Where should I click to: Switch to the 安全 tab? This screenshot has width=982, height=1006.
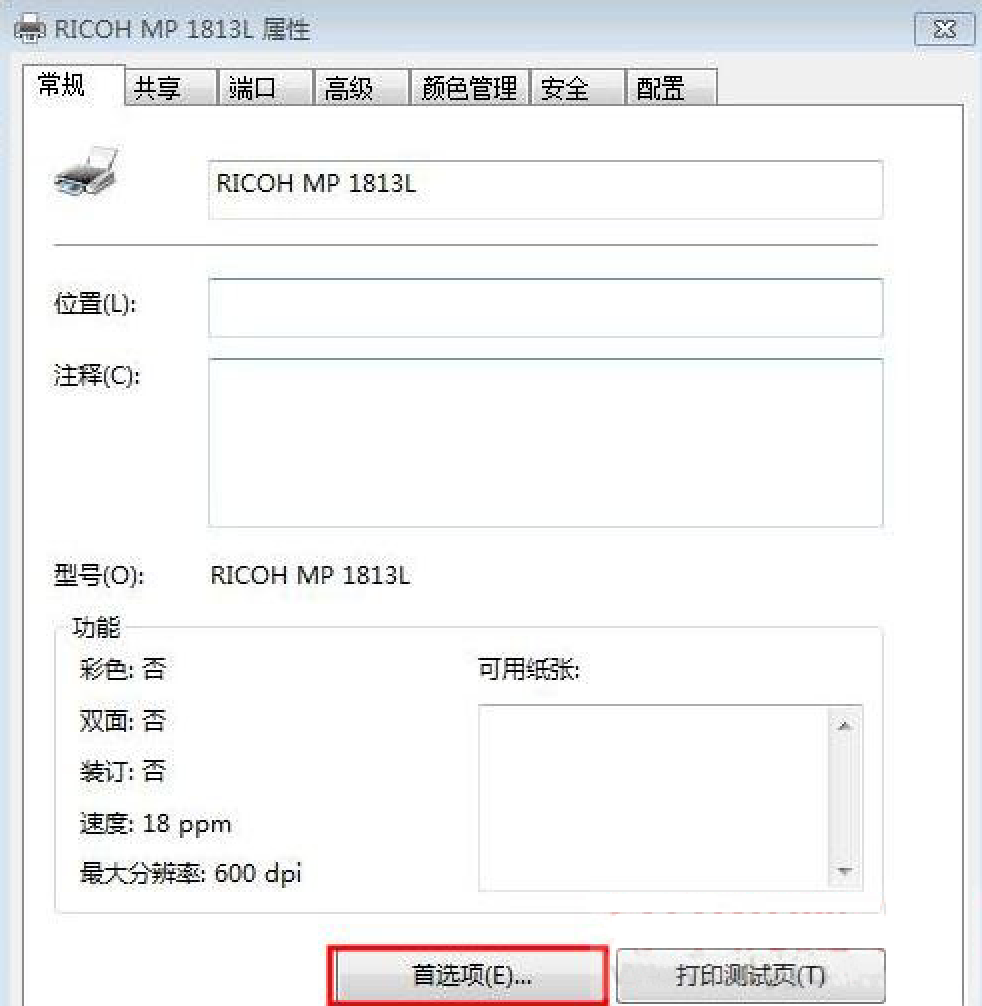click(577, 88)
